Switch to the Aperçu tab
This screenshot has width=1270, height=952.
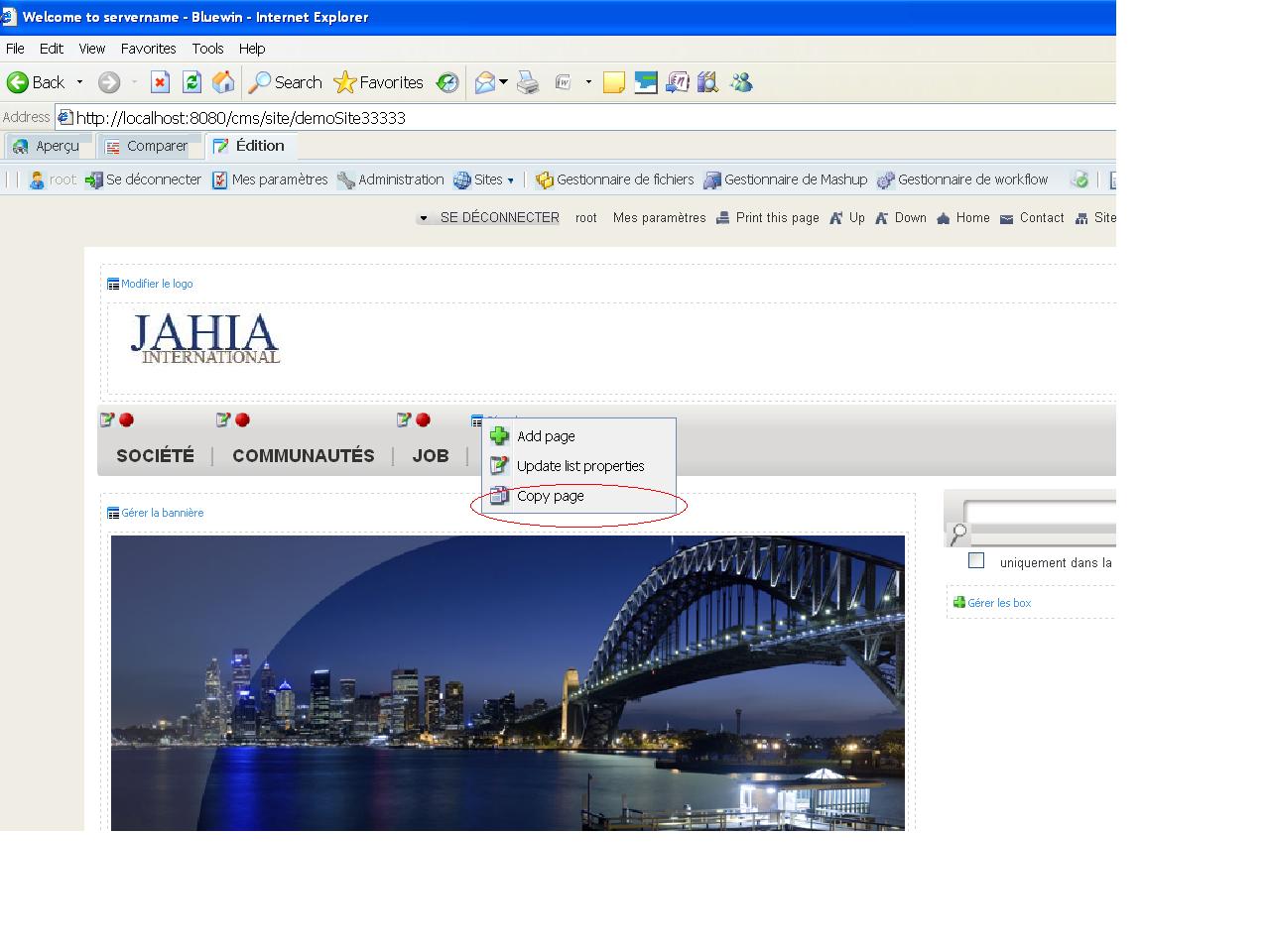pos(47,146)
